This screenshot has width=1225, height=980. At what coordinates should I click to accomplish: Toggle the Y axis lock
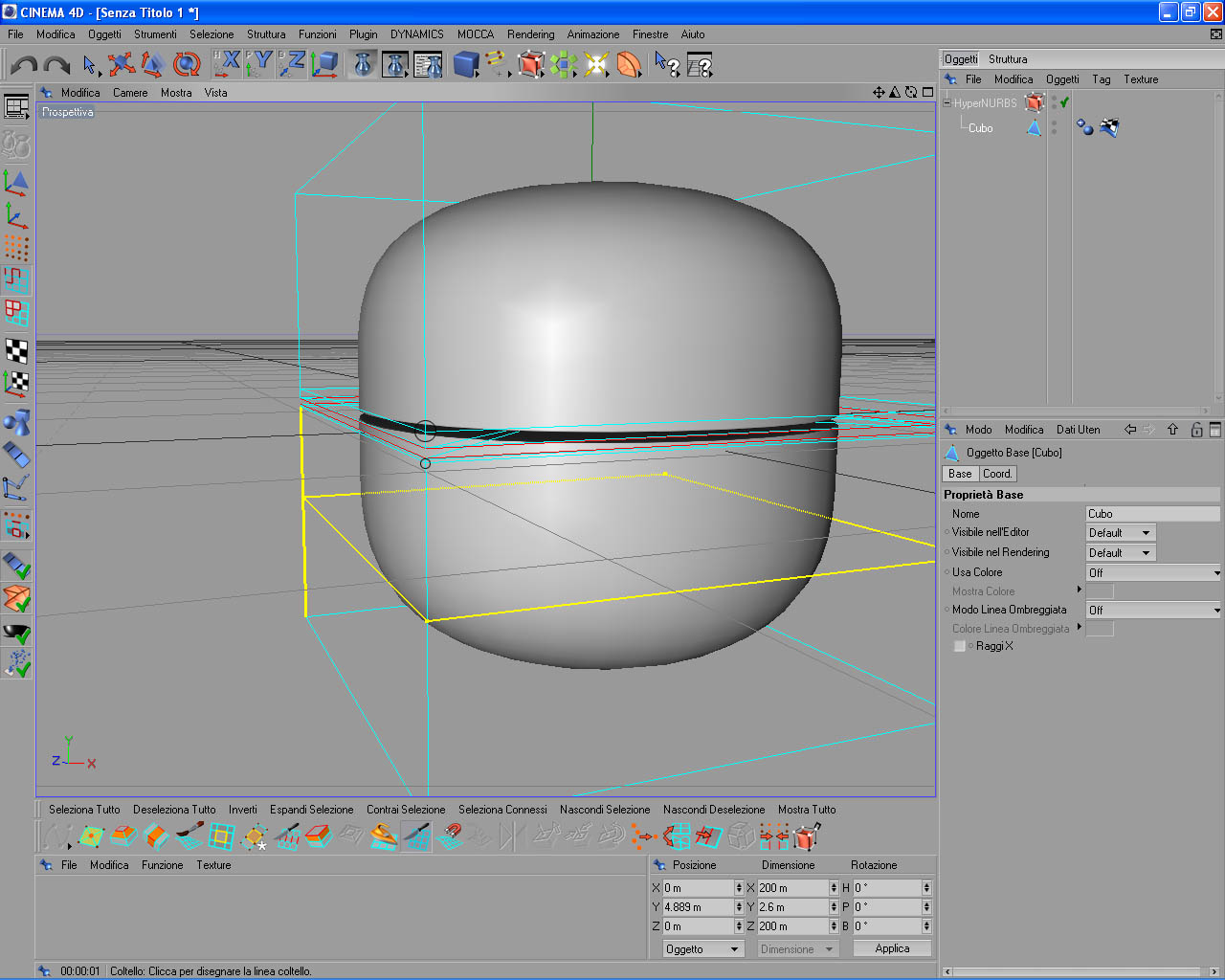(x=258, y=64)
